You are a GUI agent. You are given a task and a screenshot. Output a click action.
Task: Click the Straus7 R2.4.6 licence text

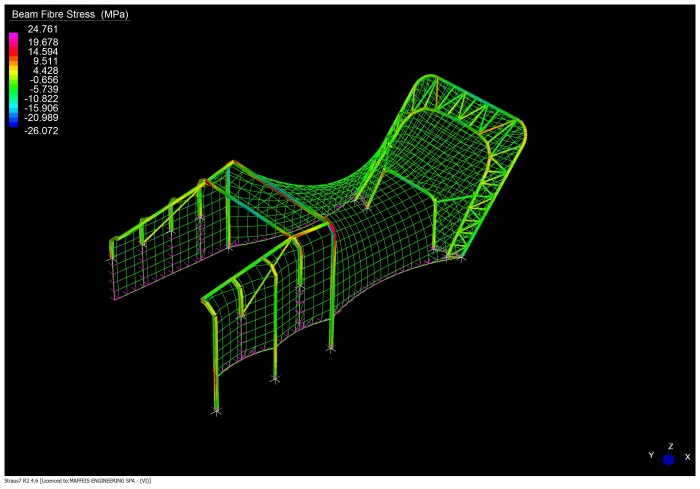[78, 482]
